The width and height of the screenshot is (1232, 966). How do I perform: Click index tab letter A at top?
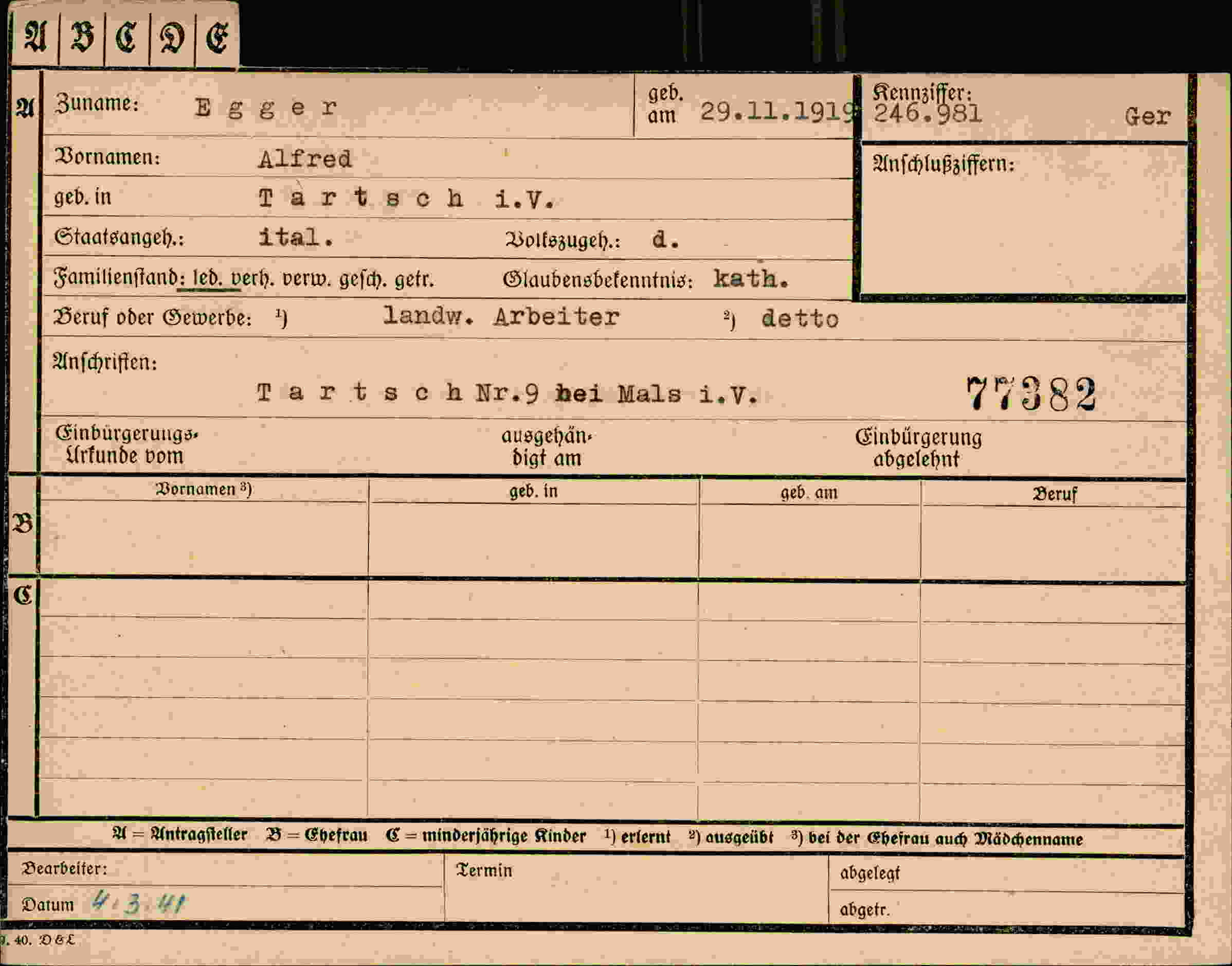[x=35, y=38]
